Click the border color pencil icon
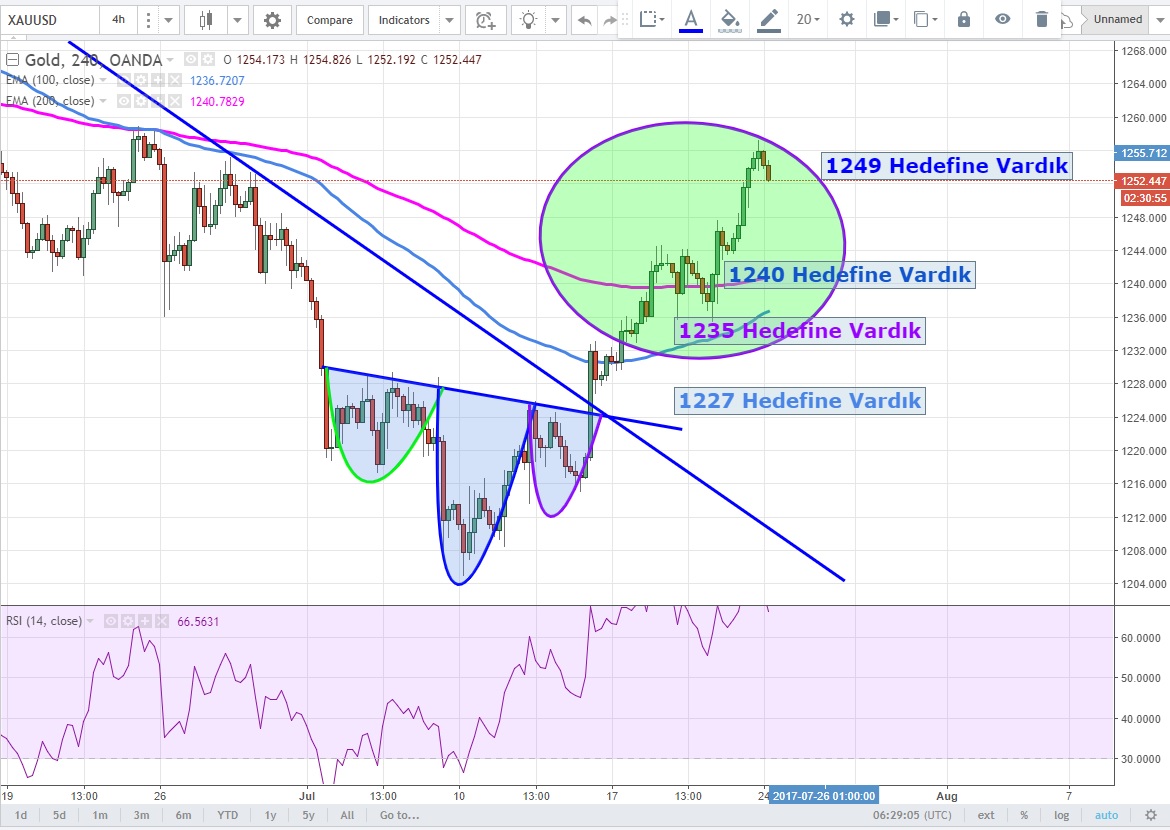Viewport: 1170px width, 830px height. pyautogui.click(x=768, y=19)
